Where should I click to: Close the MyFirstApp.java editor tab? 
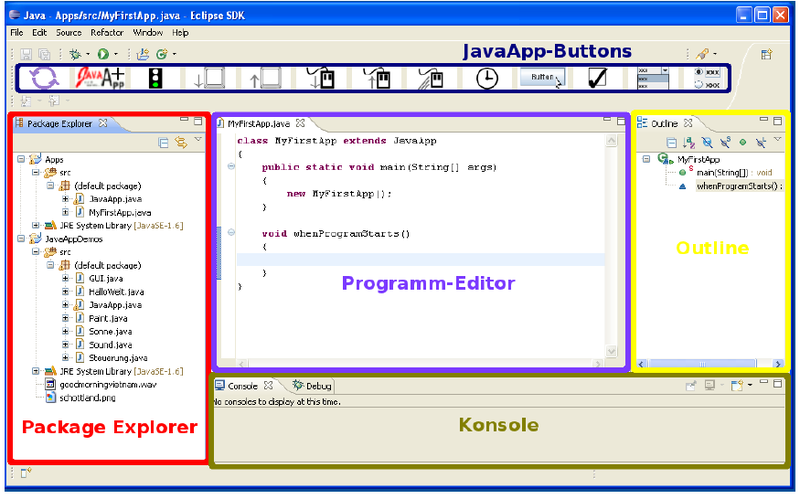coord(301,123)
